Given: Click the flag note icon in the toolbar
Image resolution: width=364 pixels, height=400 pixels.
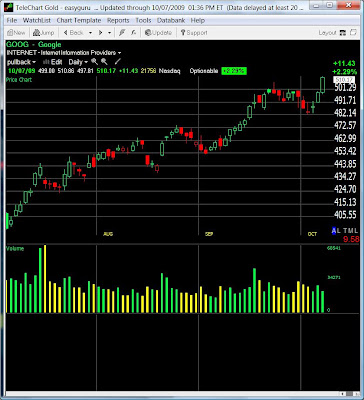Looking at the screenshot, I should tap(122, 33).
